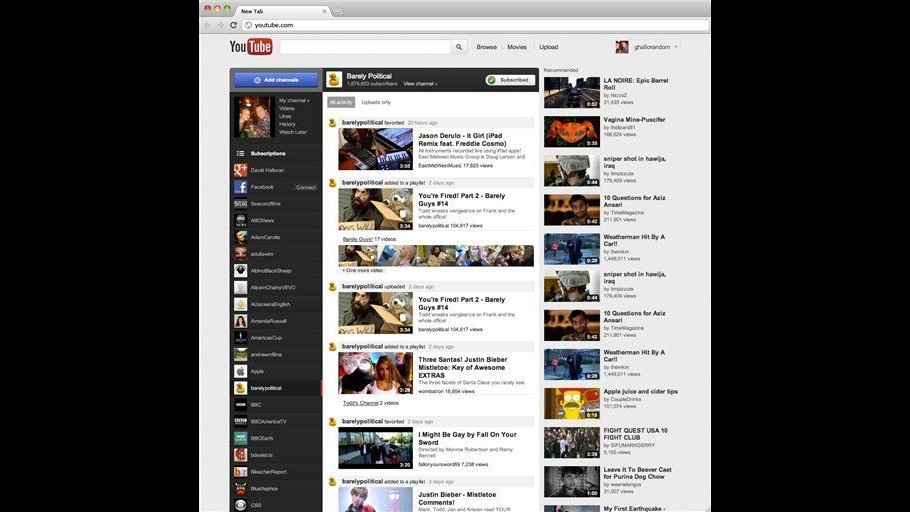Go back with the browser back arrow
Viewport: 910px width, 512px height.
(x=207, y=25)
